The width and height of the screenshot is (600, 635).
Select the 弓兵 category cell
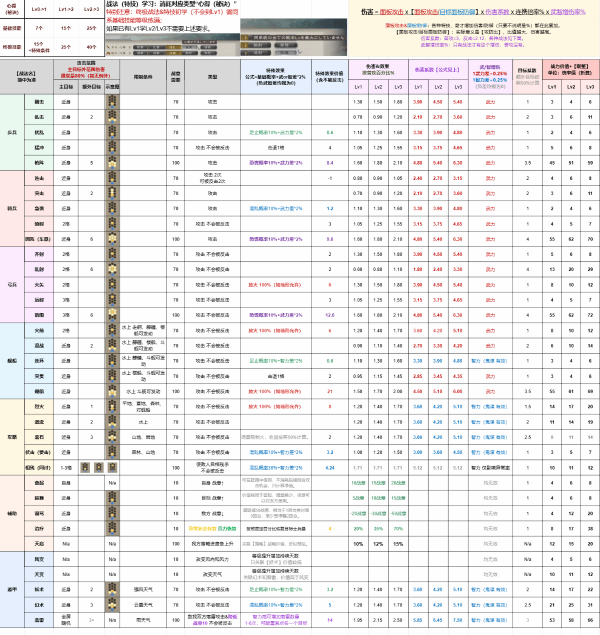click(13, 285)
